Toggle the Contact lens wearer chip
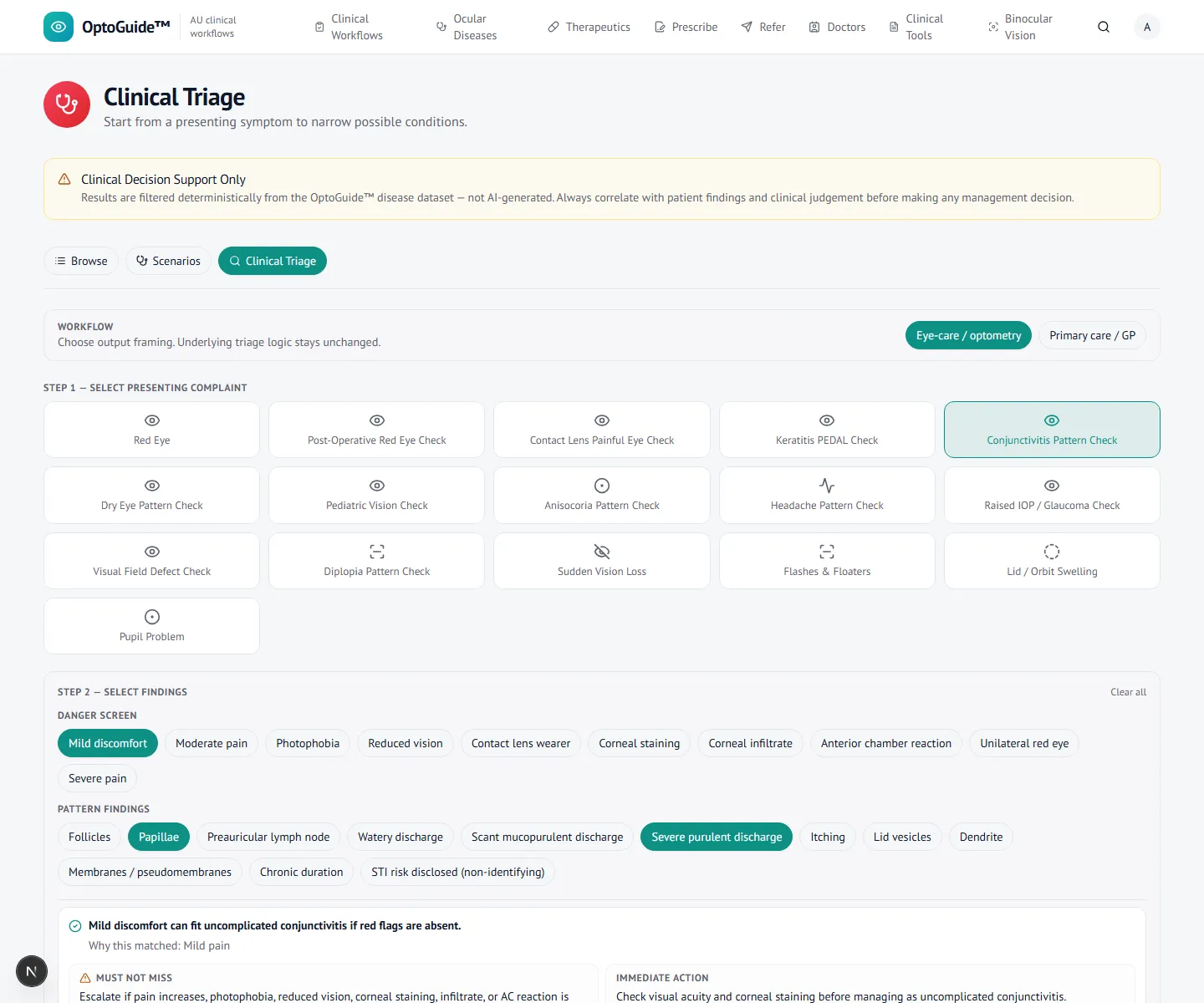Image resolution: width=1204 pixels, height=1003 pixels. tap(521, 743)
